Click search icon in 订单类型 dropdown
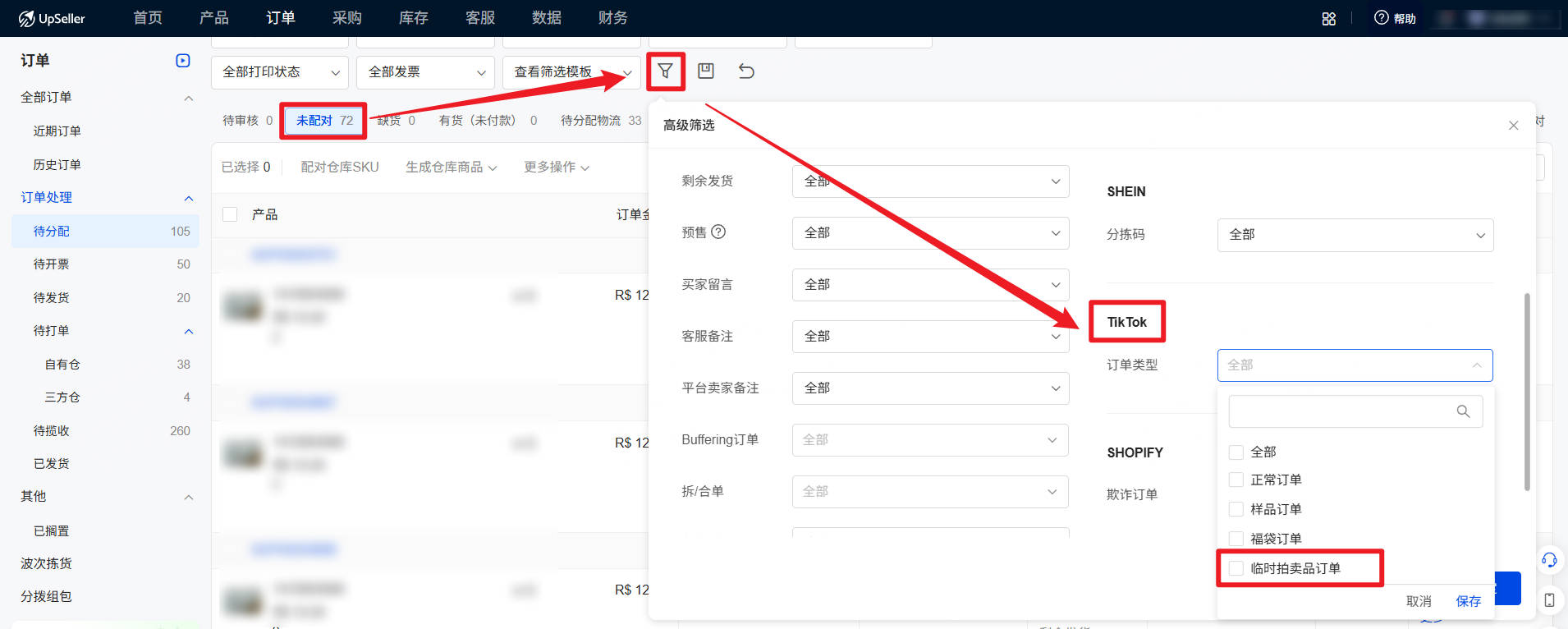The height and width of the screenshot is (629, 1568). pyautogui.click(x=1463, y=411)
